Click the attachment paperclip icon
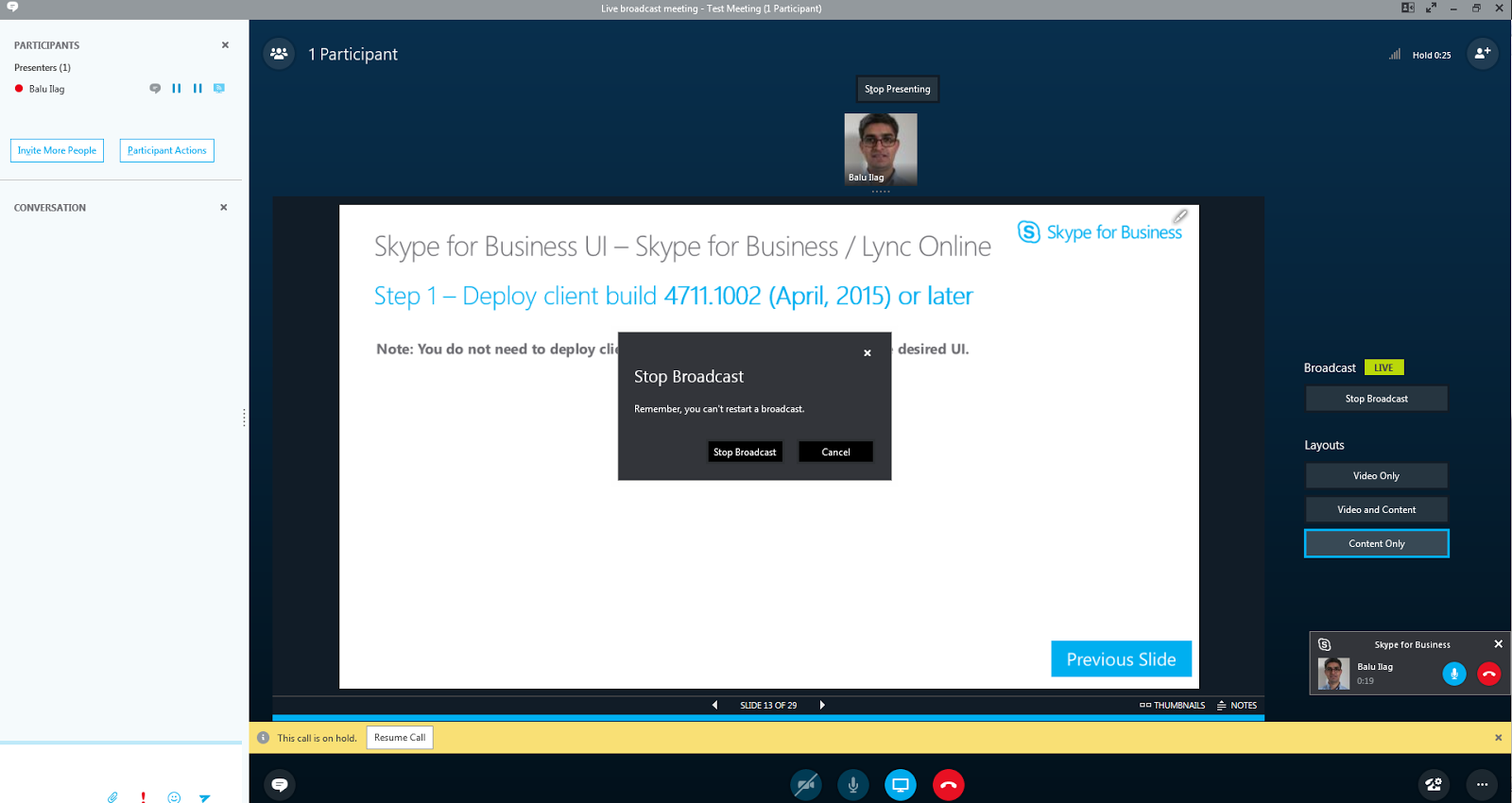Image resolution: width=1512 pixels, height=803 pixels. 112,797
